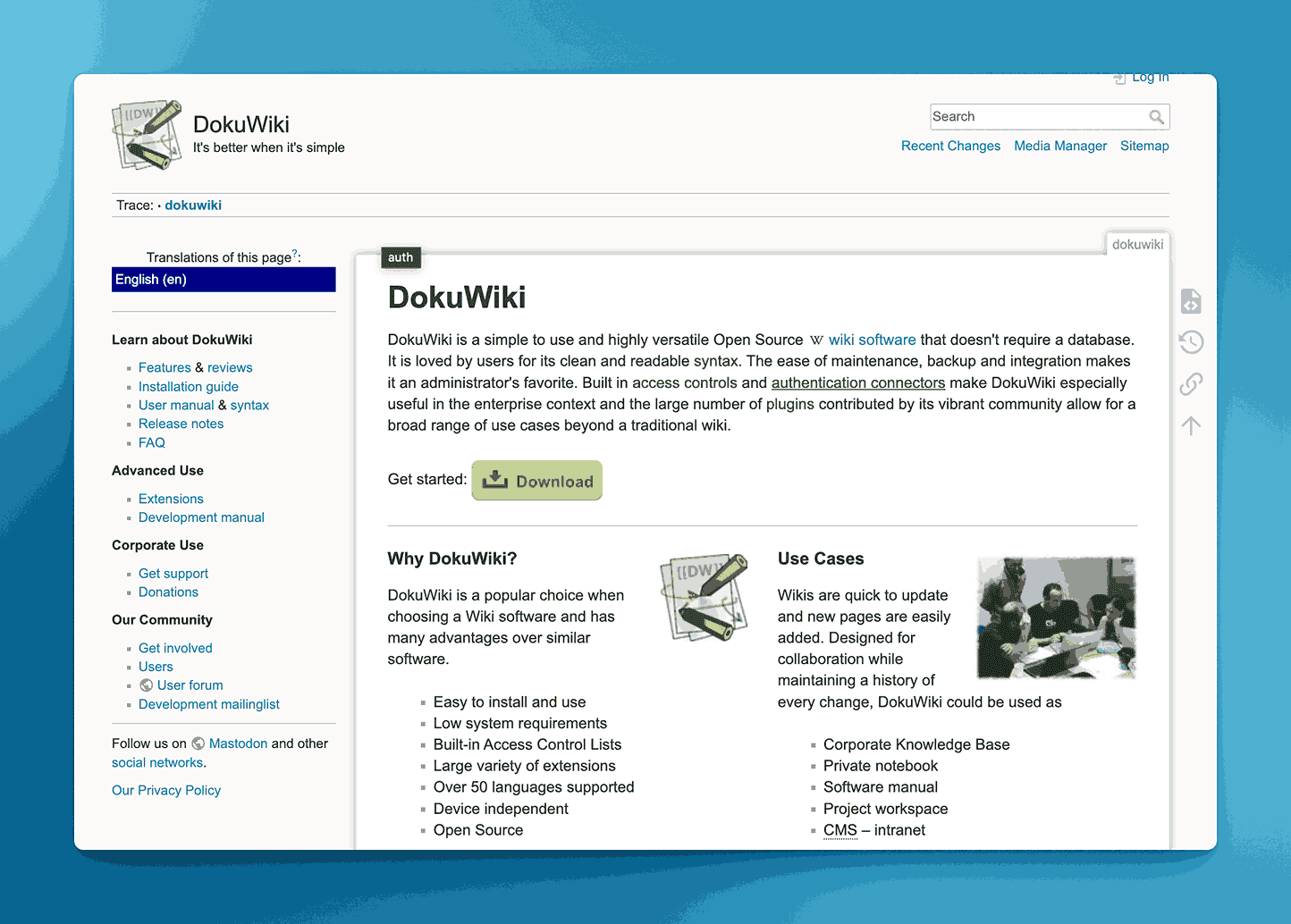Open the social networks link
The width and height of the screenshot is (1291, 924).
pos(157,763)
